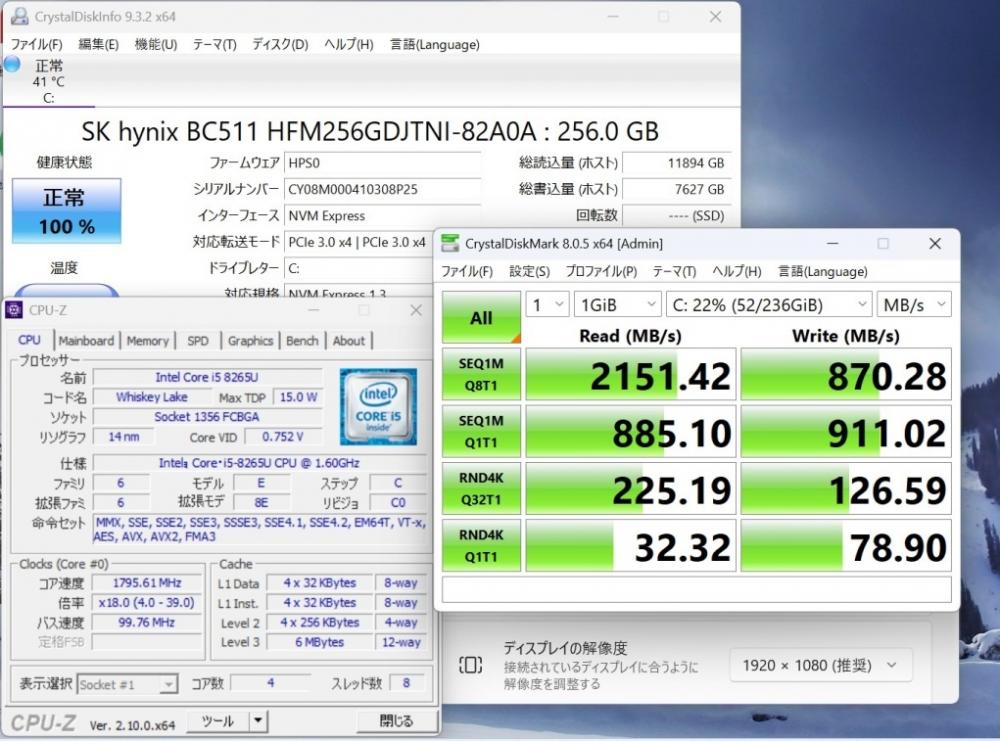Image resolution: width=1000 pixels, height=741 pixels.
Task: Click the ツール button in CPU-Z
Action: tap(218, 721)
